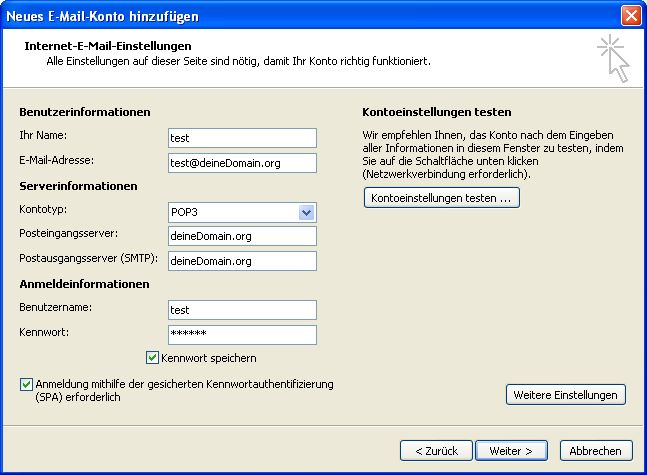The image size is (647, 475).
Task: Proceed by clicking Weiter
Action: click(x=511, y=451)
